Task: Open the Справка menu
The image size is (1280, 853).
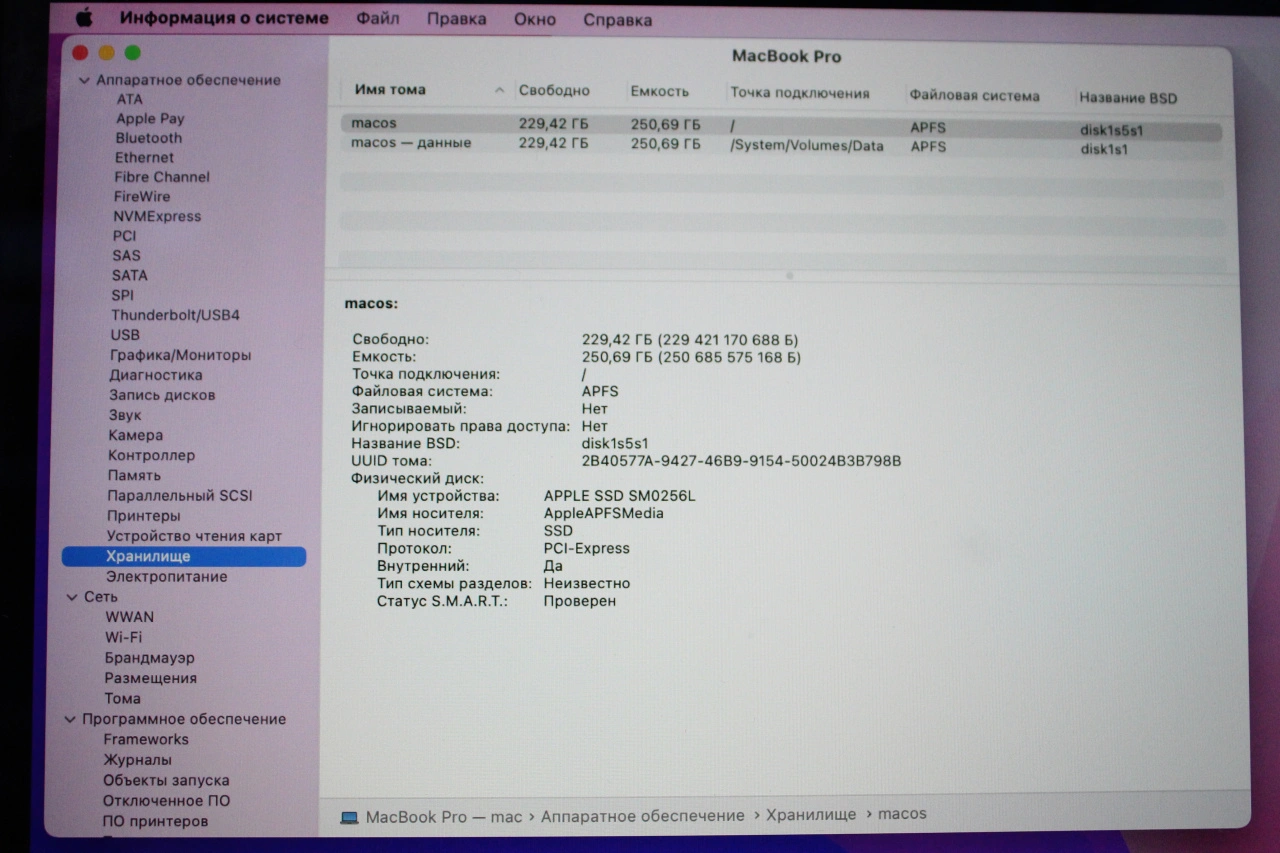Action: tap(617, 19)
